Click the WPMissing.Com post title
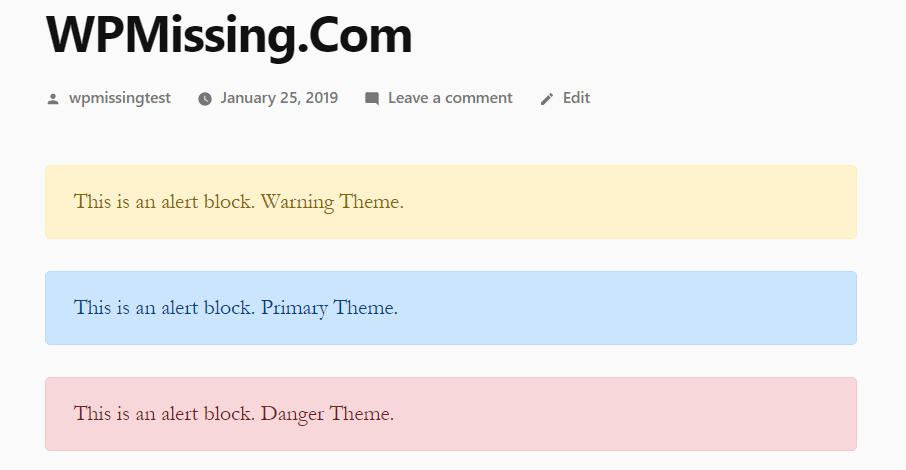 (x=229, y=35)
